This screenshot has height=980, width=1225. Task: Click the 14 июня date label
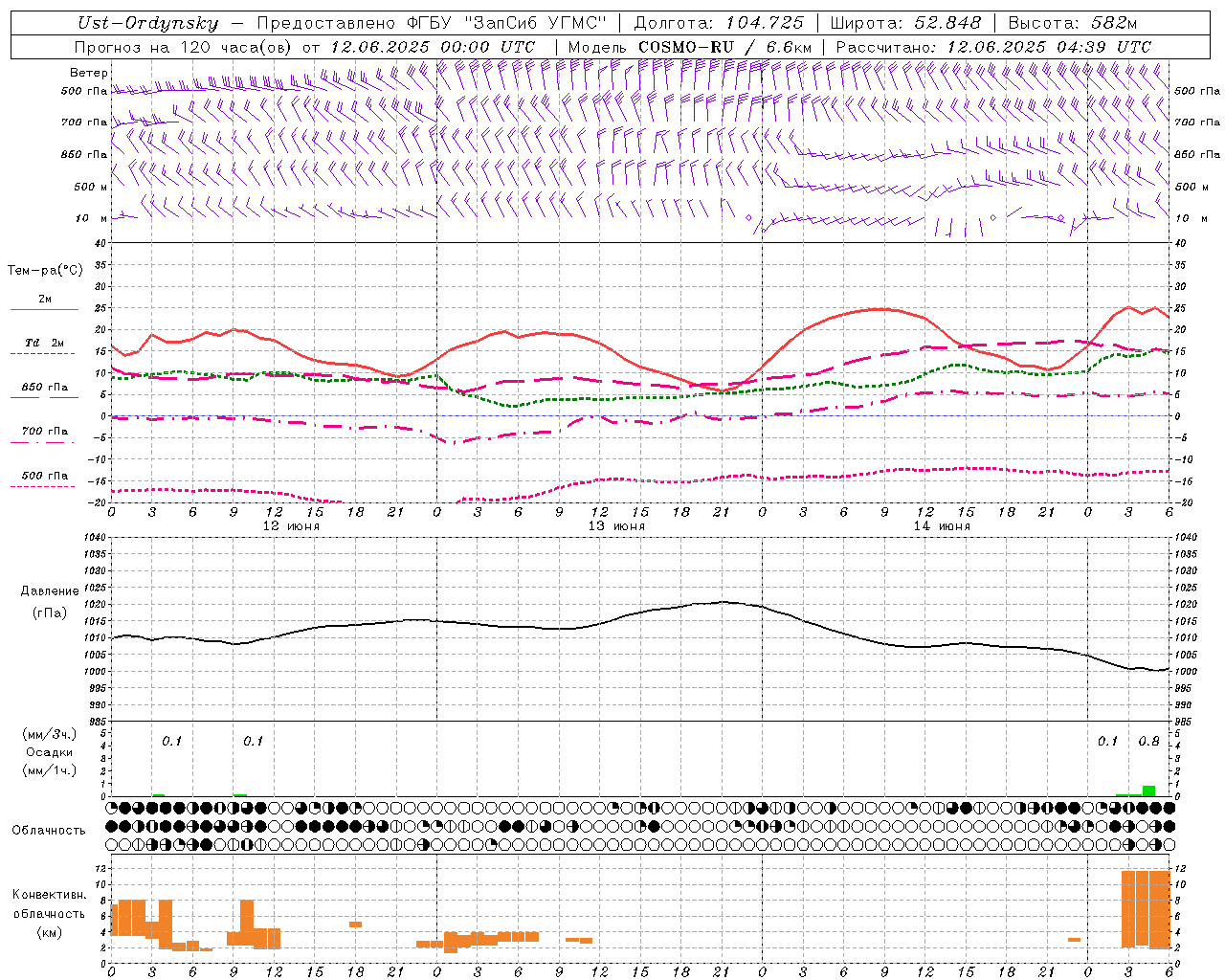coord(942,526)
